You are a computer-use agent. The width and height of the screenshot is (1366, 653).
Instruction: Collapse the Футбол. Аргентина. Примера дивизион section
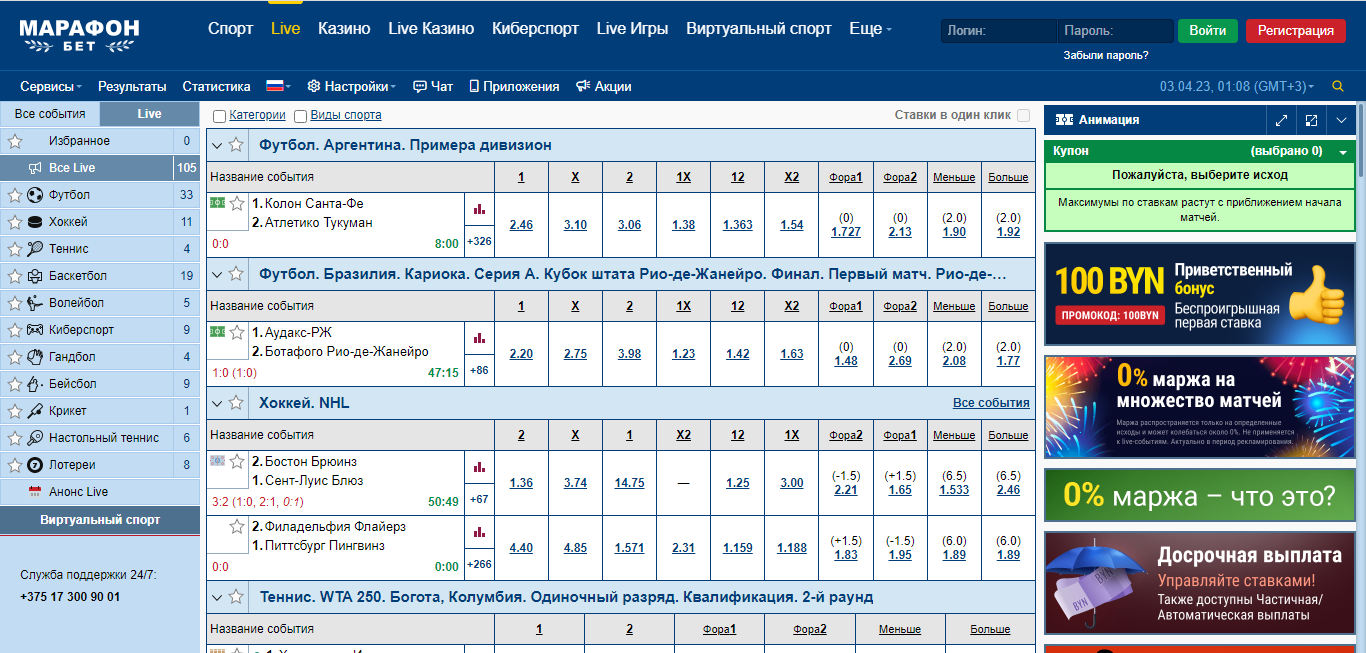pyautogui.click(x=217, y=145)
